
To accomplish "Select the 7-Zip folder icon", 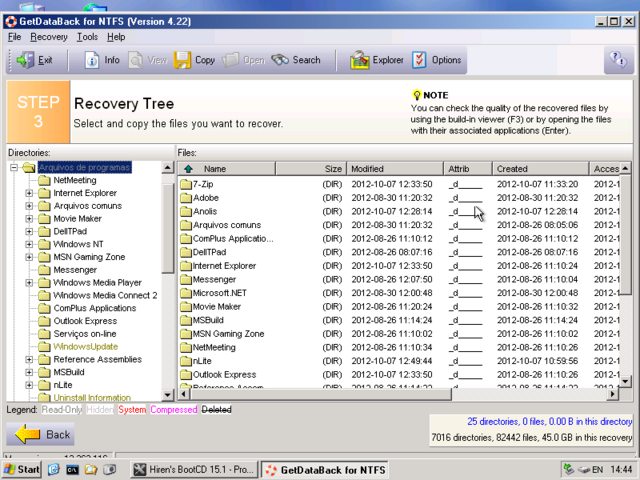I will 186,184.
